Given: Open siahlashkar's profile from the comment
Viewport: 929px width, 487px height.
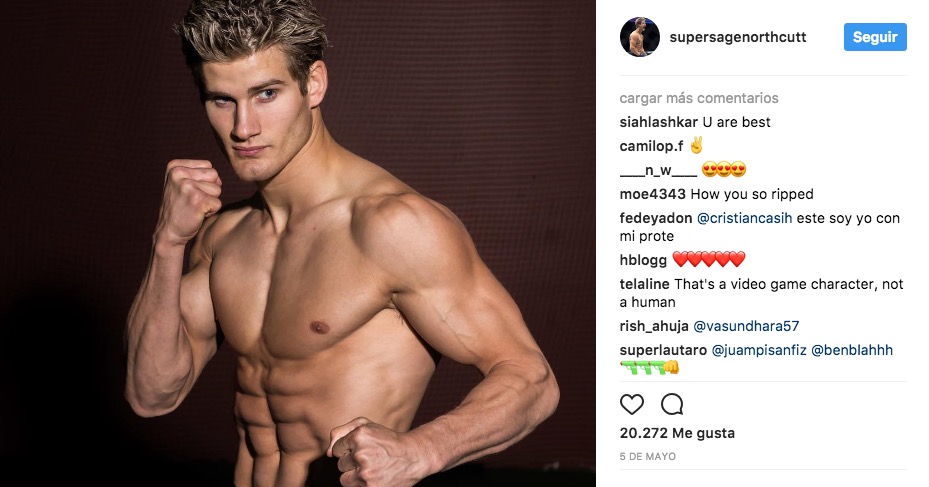Looking at the screenshot, I should (659, 122).
